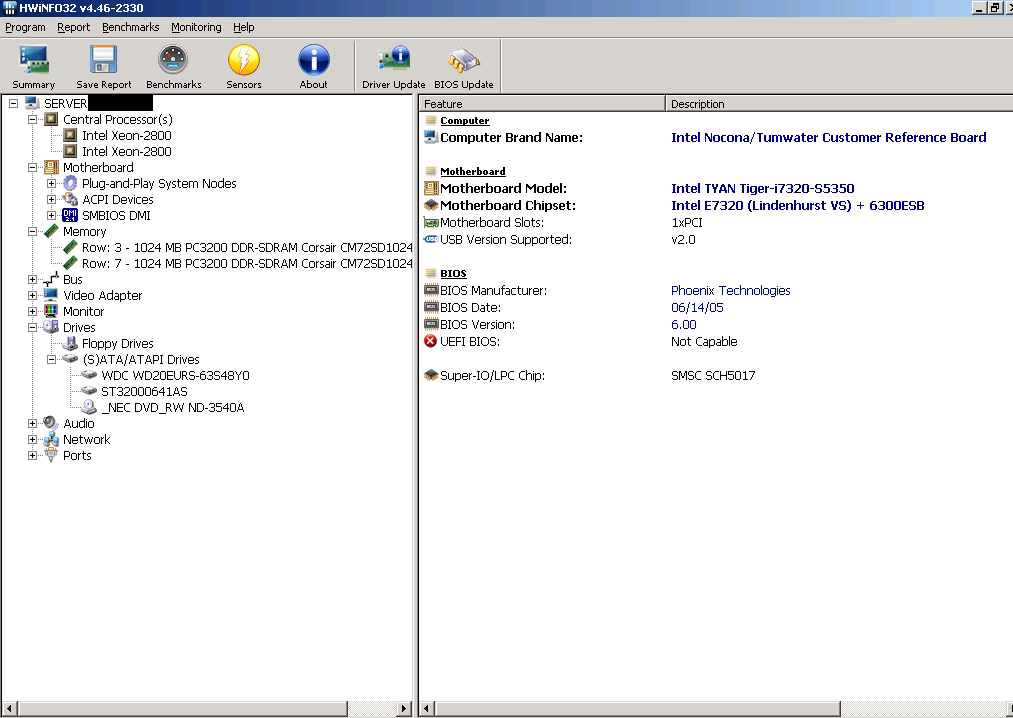The image size is (1013, 718).
Task: Collapse the (S)ATA/ATAPI Drives branch
Action: click(x=51, y=359)
